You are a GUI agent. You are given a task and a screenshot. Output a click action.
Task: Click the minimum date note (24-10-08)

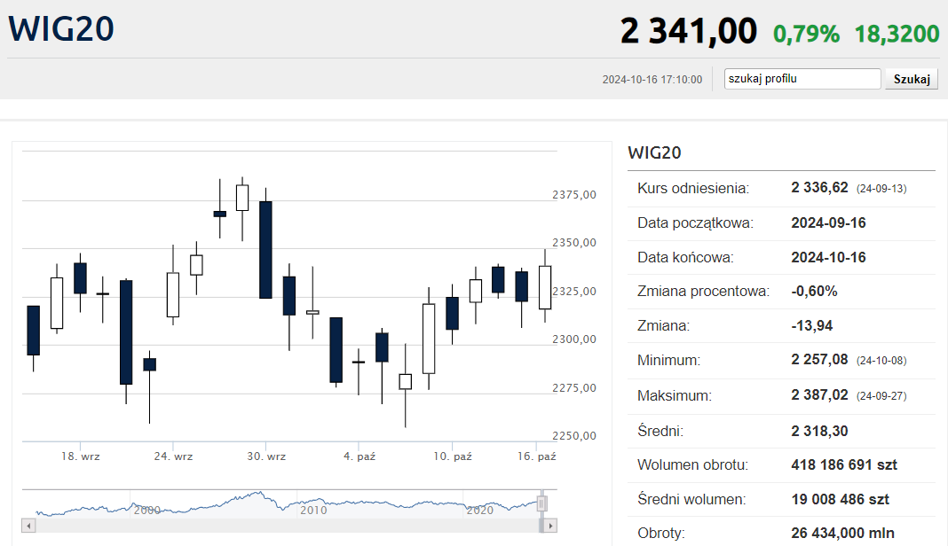[x=881, y=361]
